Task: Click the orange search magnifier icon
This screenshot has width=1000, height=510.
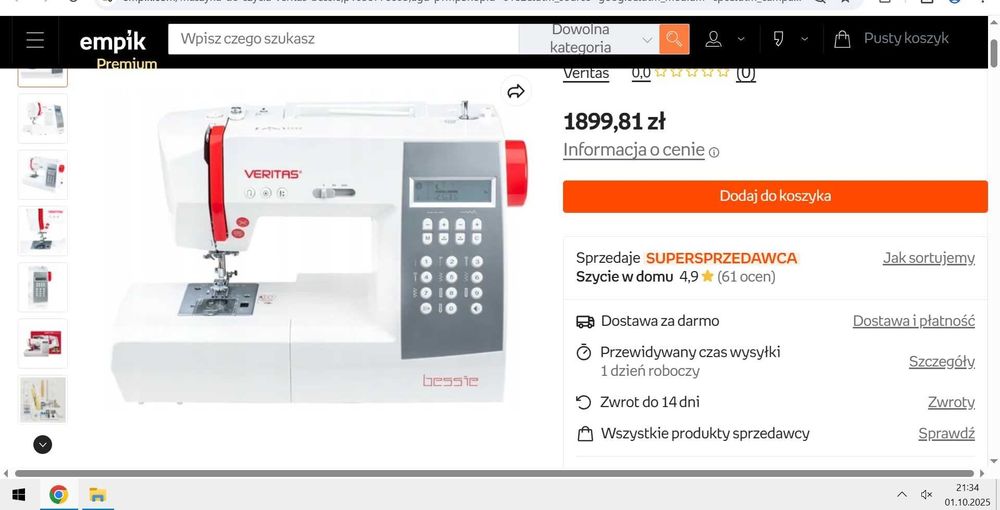Action: [x=674, y=40]
